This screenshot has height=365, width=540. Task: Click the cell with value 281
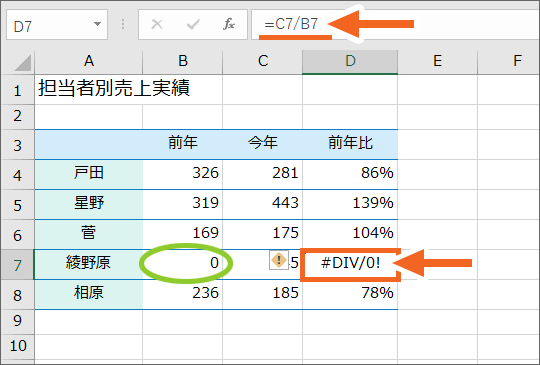tap(262, 174)
